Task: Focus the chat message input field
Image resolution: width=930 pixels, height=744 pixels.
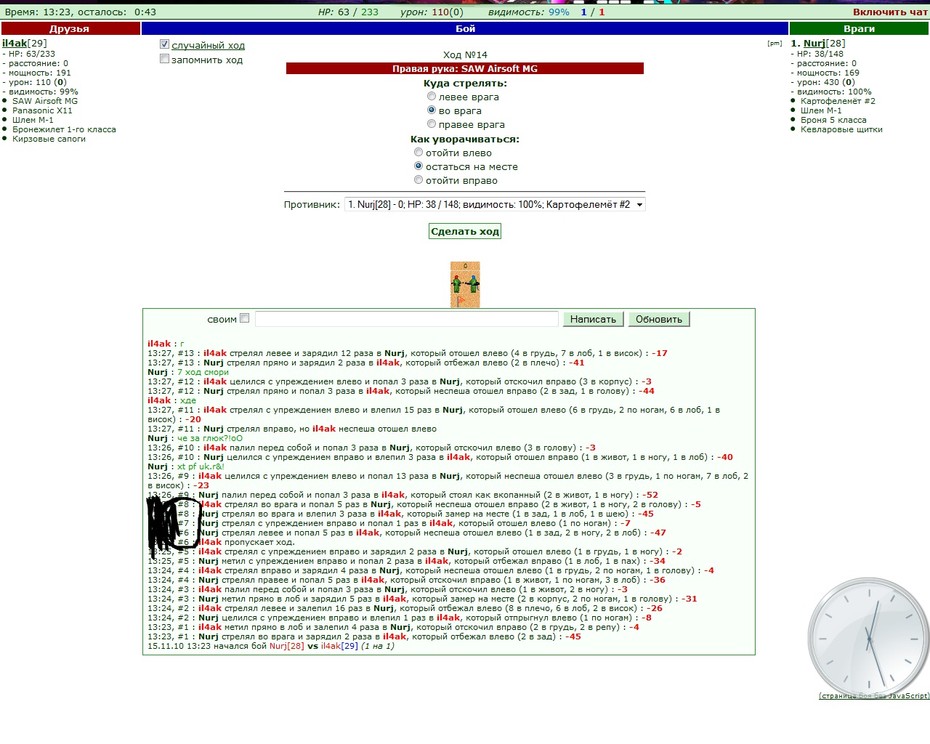Action: pyautogui.click(x=406, y=319)
